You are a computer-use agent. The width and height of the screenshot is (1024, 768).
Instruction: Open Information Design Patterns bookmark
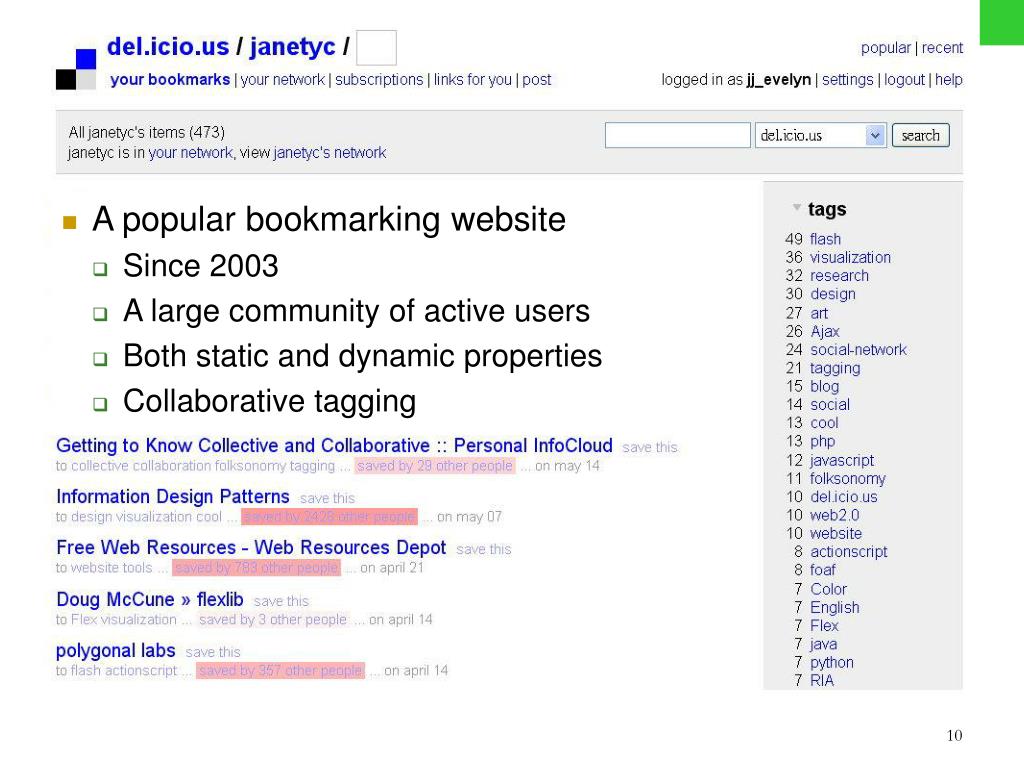click(x=172, y=496)
